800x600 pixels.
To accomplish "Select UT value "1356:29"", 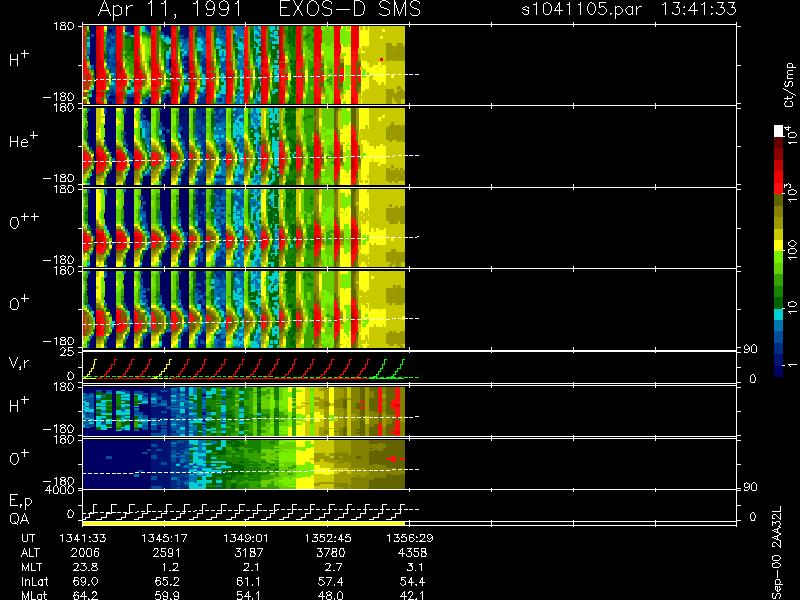I will [x=410, y=538].
